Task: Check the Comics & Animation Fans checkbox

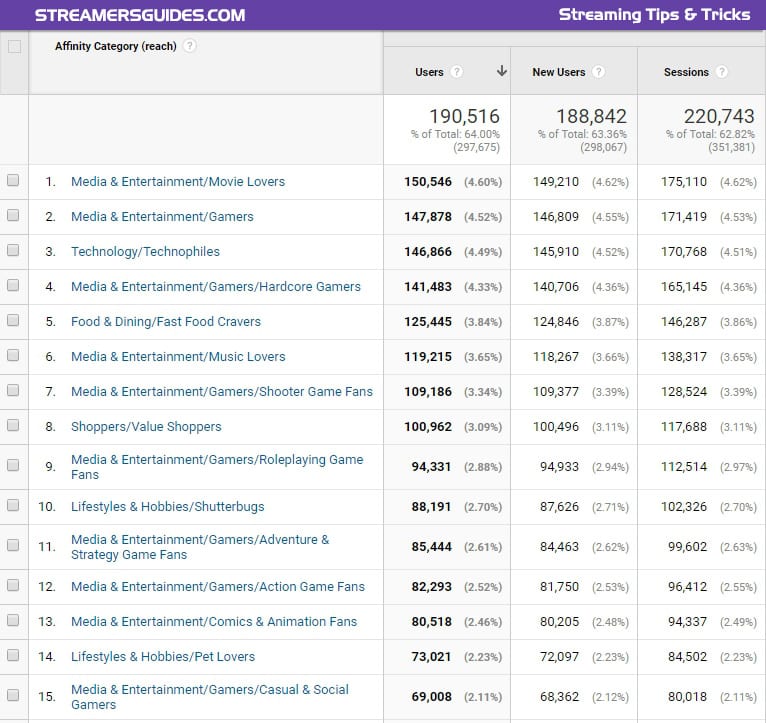Action: (x=13, y=620)
